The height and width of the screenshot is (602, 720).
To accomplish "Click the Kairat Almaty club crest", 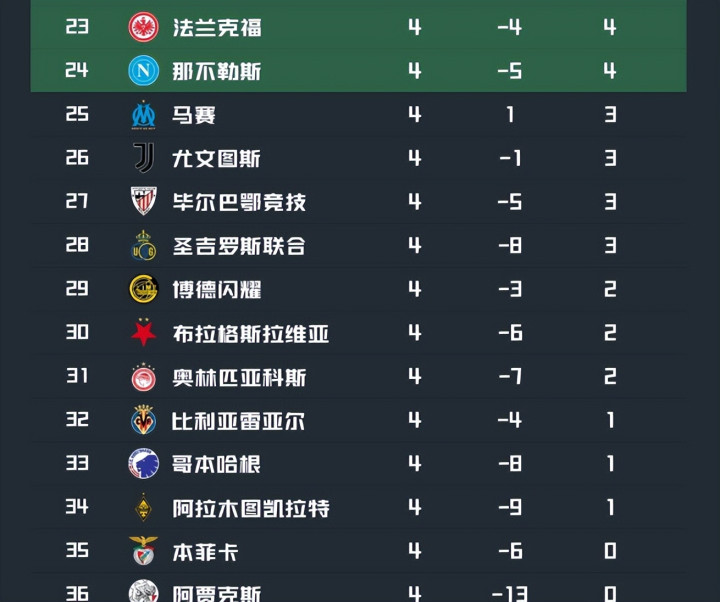I will pos(144,508).
